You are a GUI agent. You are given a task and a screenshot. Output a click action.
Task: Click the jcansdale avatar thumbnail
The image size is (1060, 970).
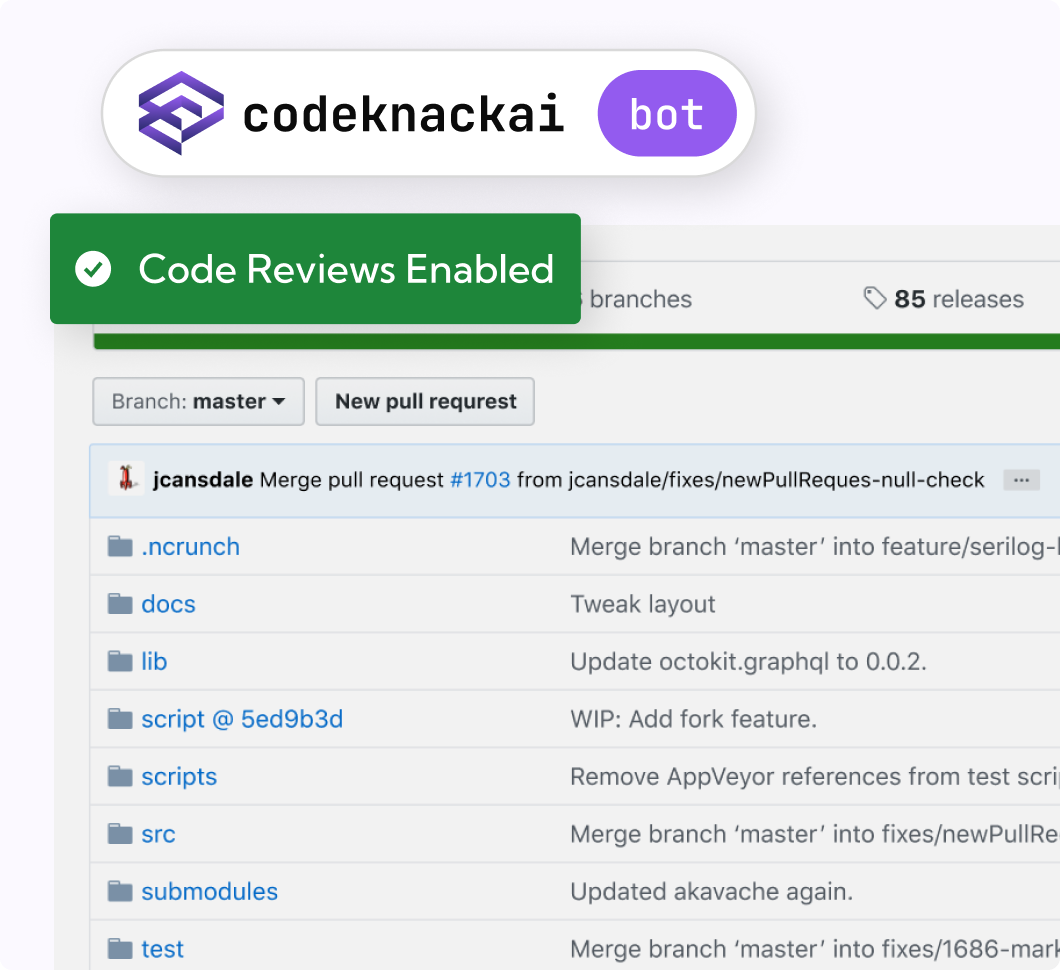[x=126, y=479]
